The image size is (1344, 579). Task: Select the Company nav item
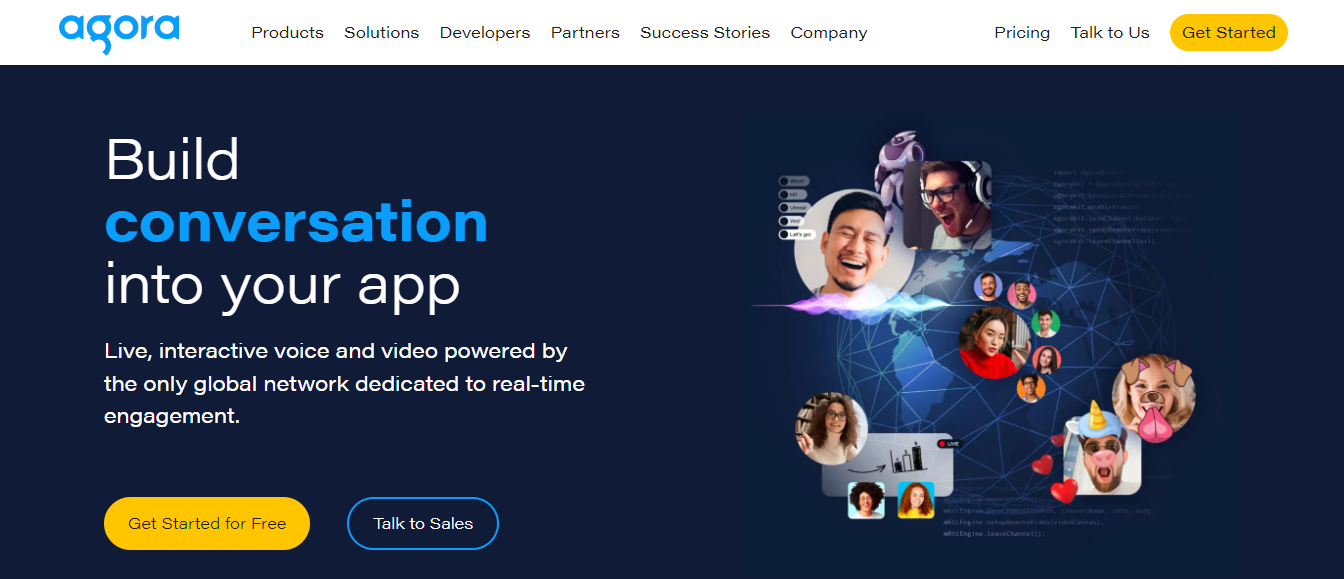[x=829, y=33]
